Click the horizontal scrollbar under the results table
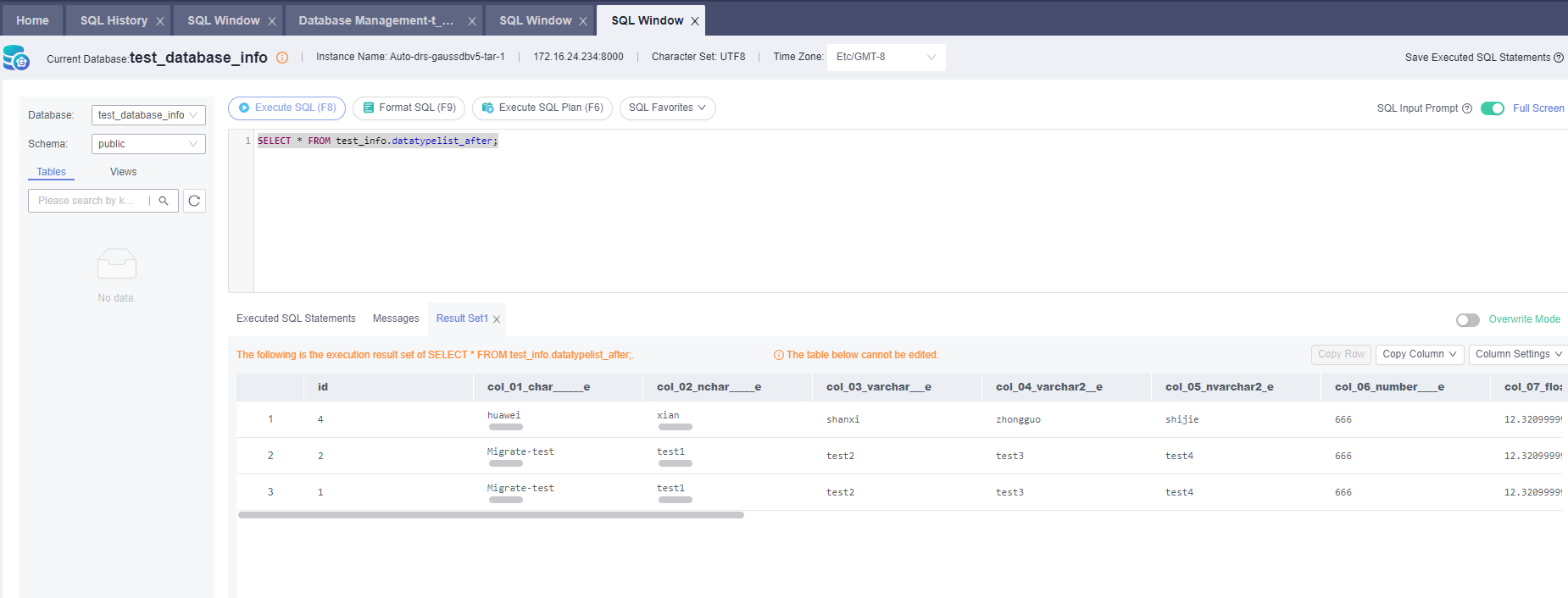 [x=491, y=515]
